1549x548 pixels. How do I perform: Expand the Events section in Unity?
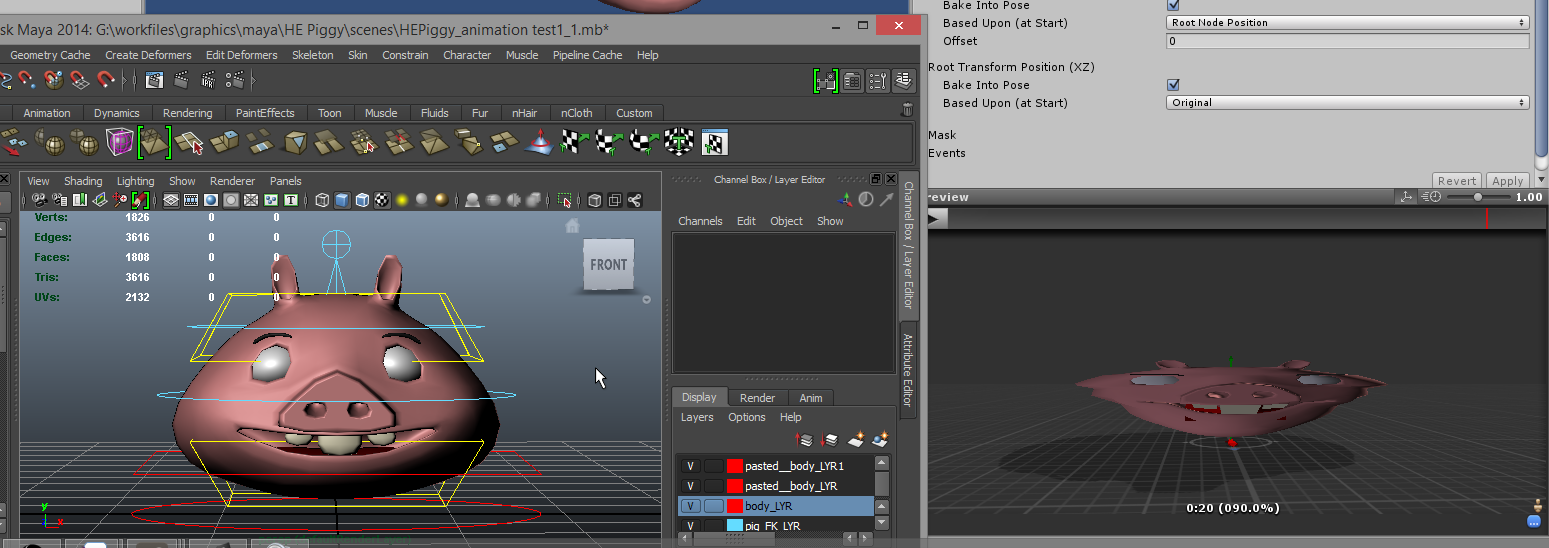pyautogui.click(x=946, y=153)
